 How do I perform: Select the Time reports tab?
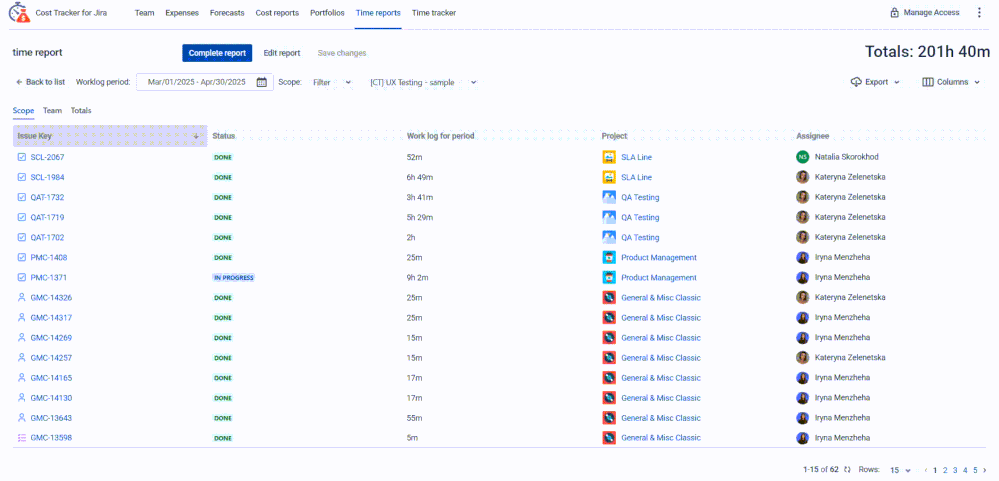378,13
